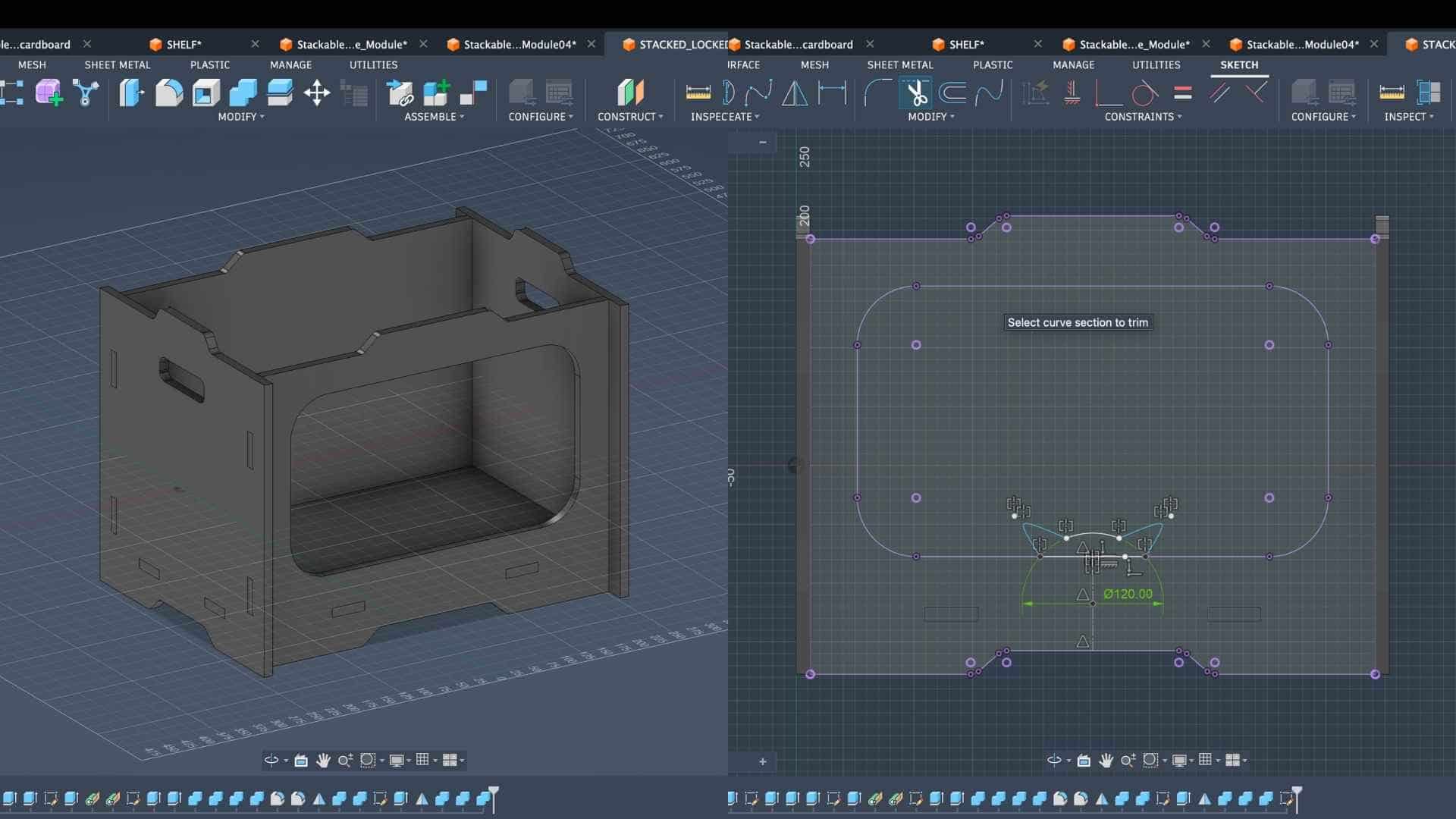Switch to the SKETCH ribbon tab
1456x819 pixels.
pos(1238,65)
